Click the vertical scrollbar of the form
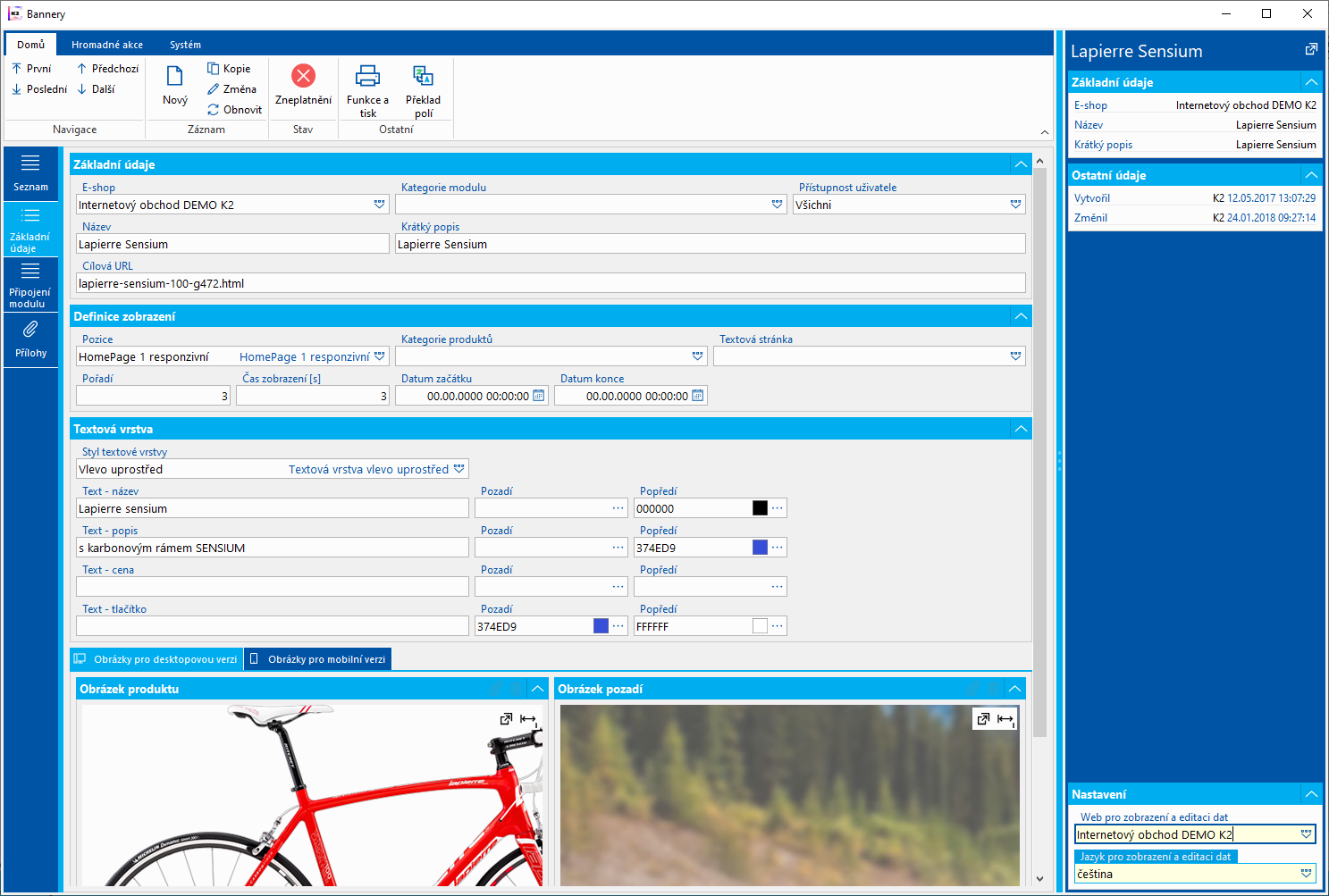Screen dimensions: 1329x896 point(1039,451)
